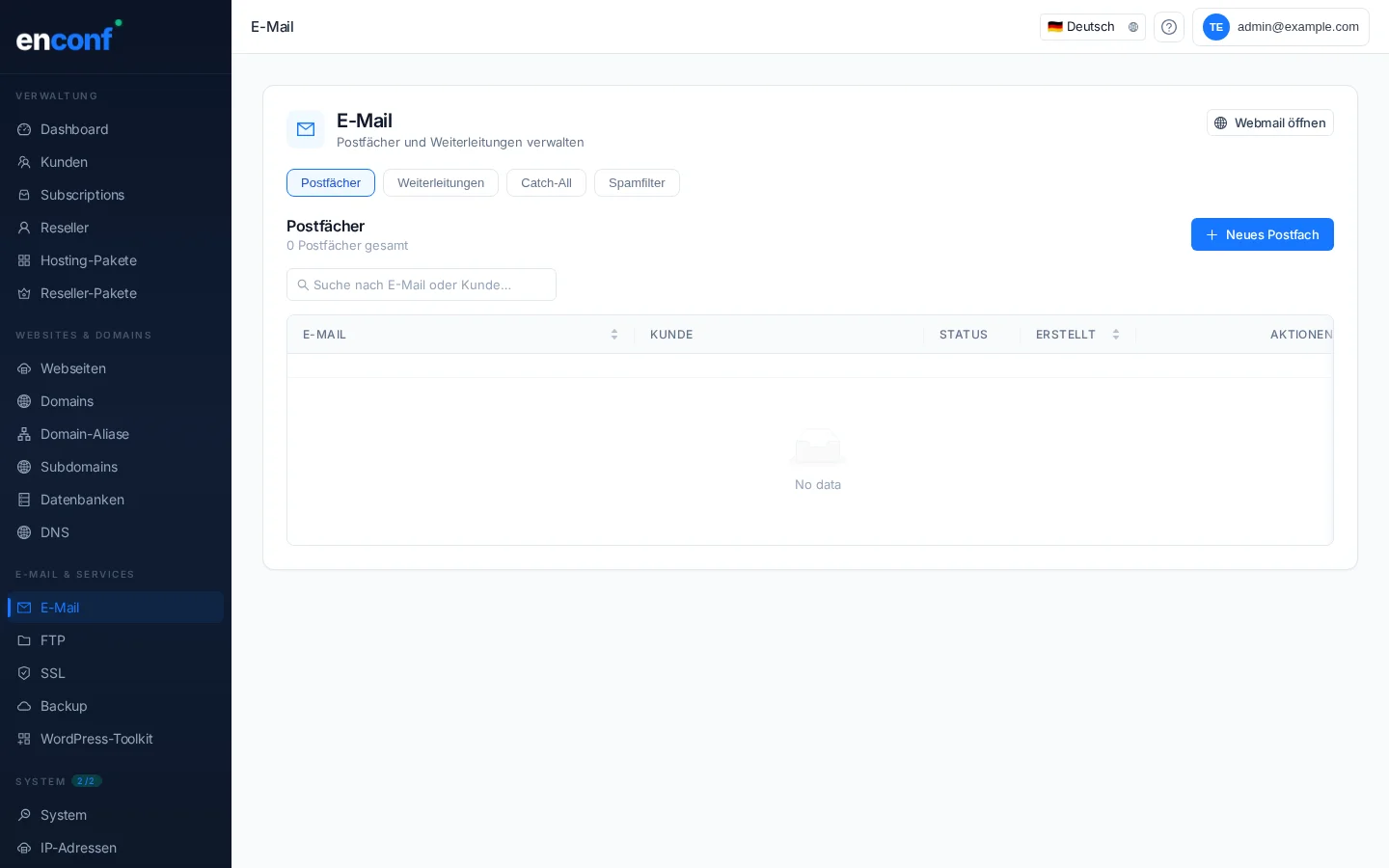This screenshot has width=1389, height=868.
Task: Click the SSL shield icon
Action: [x=24, y=673]
